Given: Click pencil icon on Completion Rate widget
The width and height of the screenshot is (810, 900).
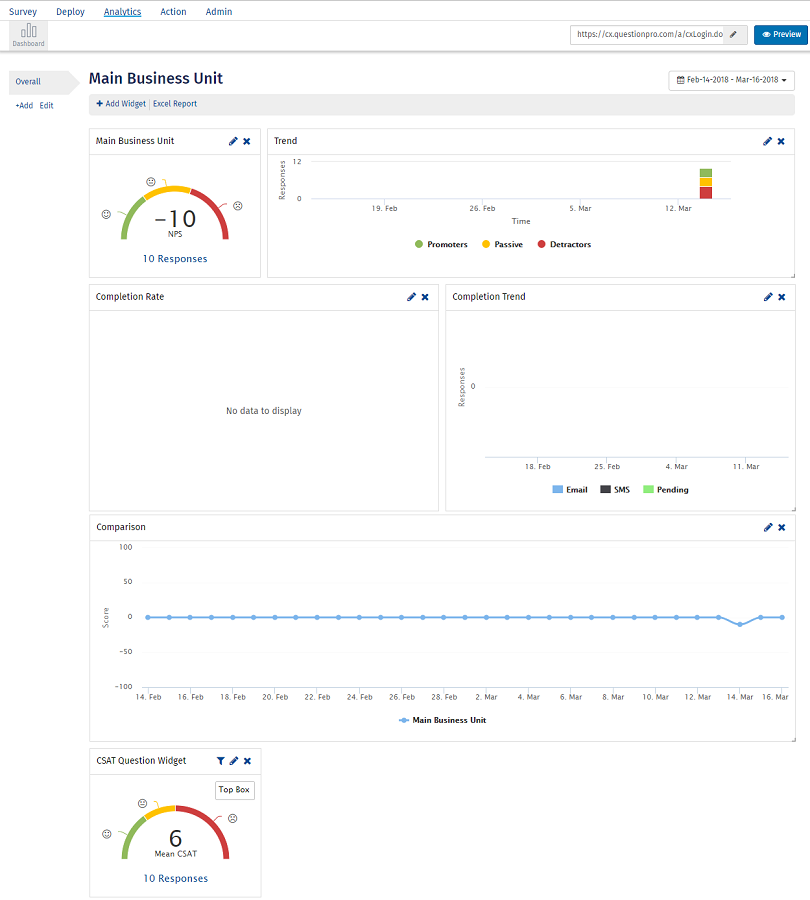Looking at the screenshot, I should coord(411,297).
